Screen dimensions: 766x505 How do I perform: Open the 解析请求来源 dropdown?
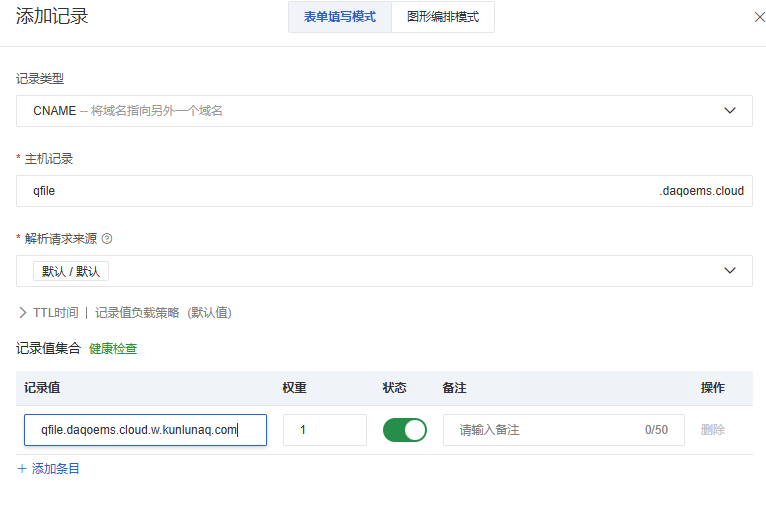730,271
